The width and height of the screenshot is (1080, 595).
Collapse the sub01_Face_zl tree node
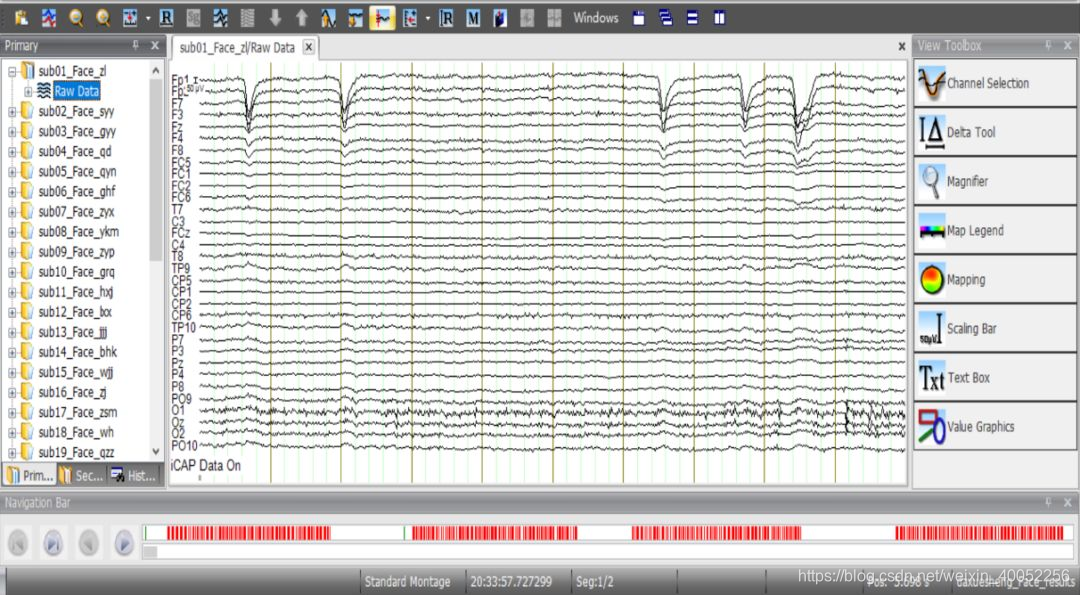click(x=12, y=72)
